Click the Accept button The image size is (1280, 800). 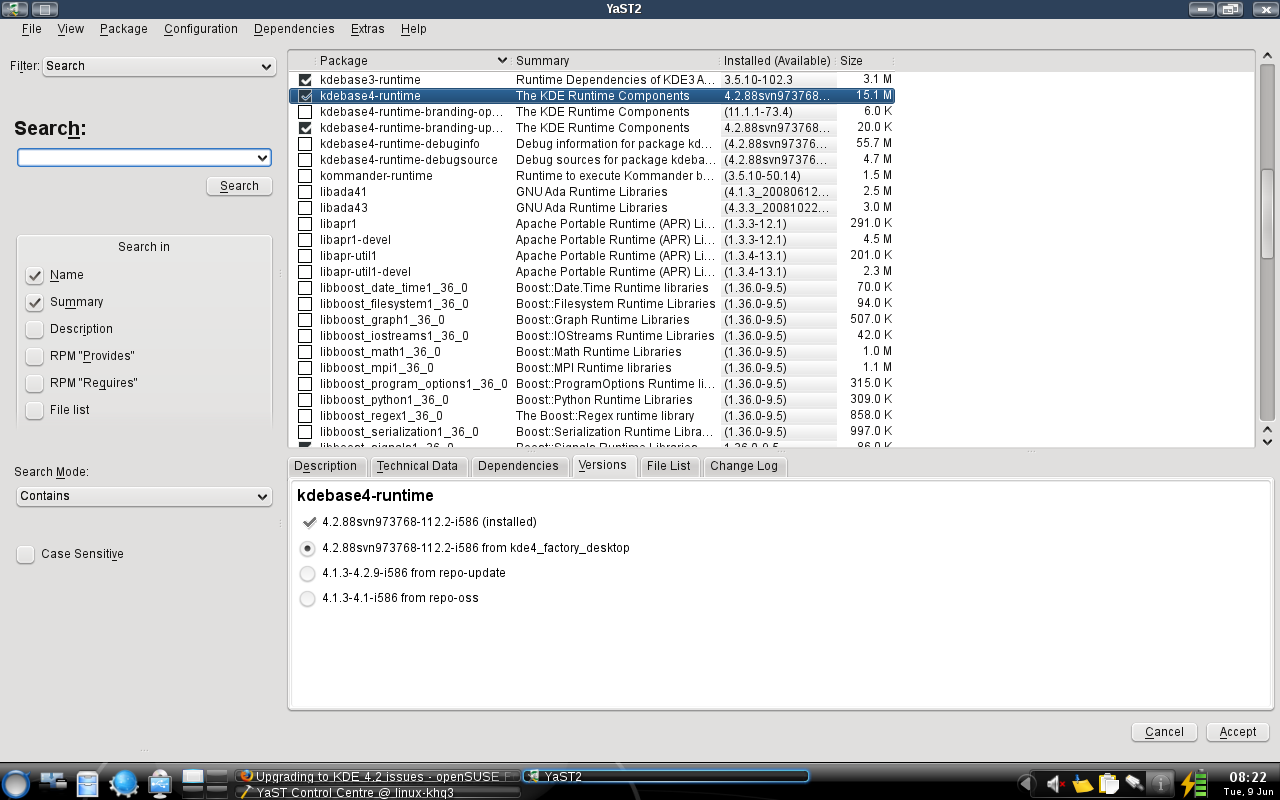click(x=1238, y=732)
